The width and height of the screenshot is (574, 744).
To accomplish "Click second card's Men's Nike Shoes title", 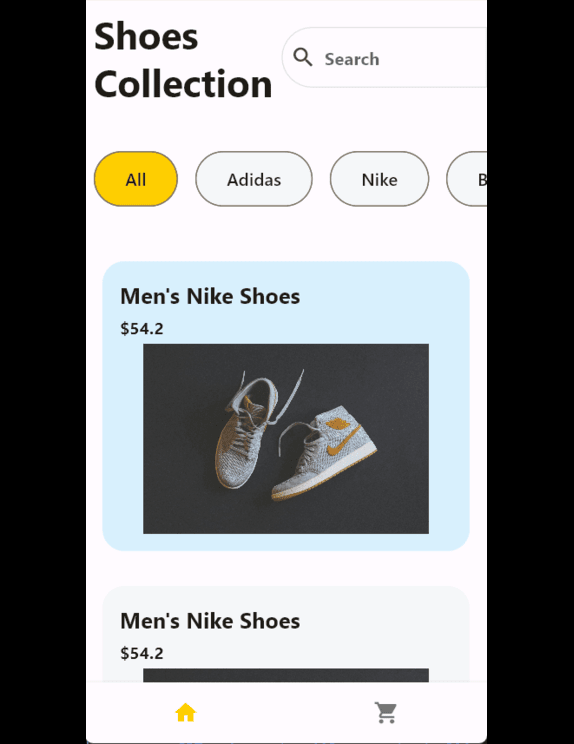I will pos(210,621).
